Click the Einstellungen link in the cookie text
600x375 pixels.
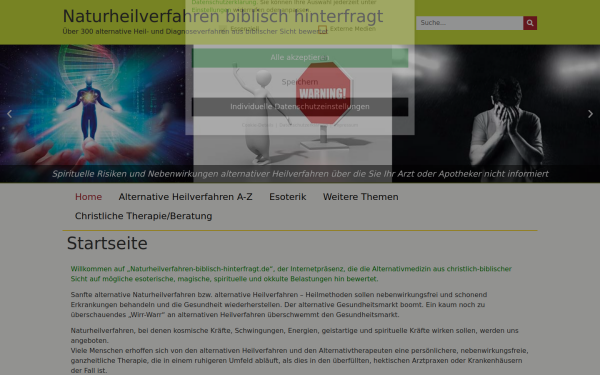(x=211, y=10)
